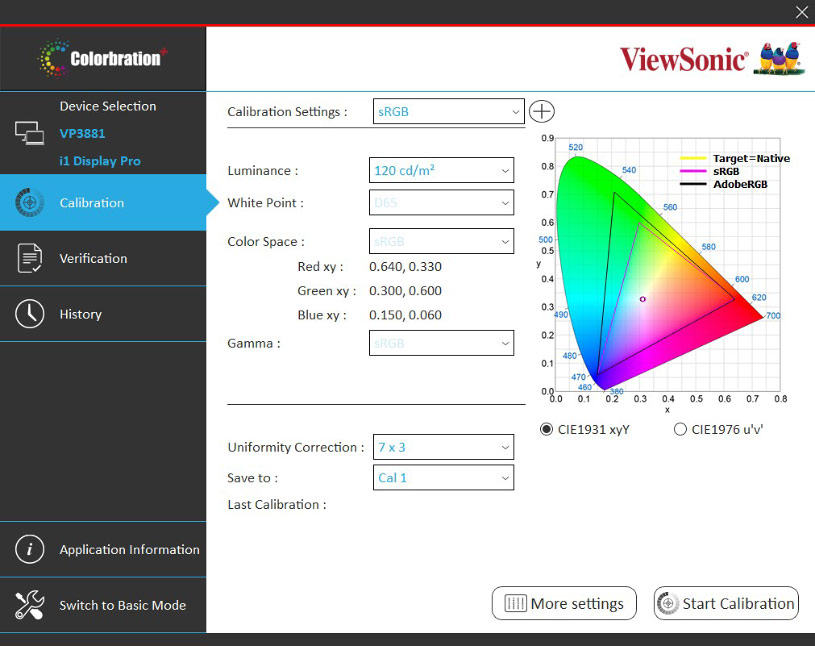Click the Last Calibration label
The width and height of the screenshot is (815, 646).
coord(277,505)
